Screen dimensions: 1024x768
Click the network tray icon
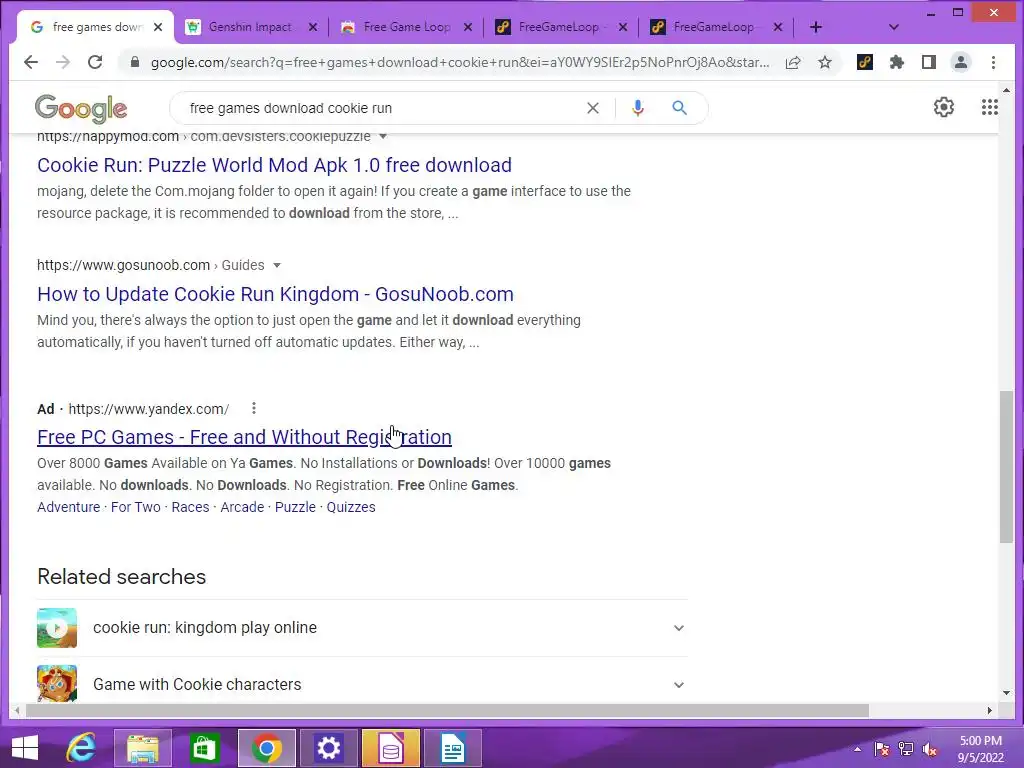tap(906, 749)
